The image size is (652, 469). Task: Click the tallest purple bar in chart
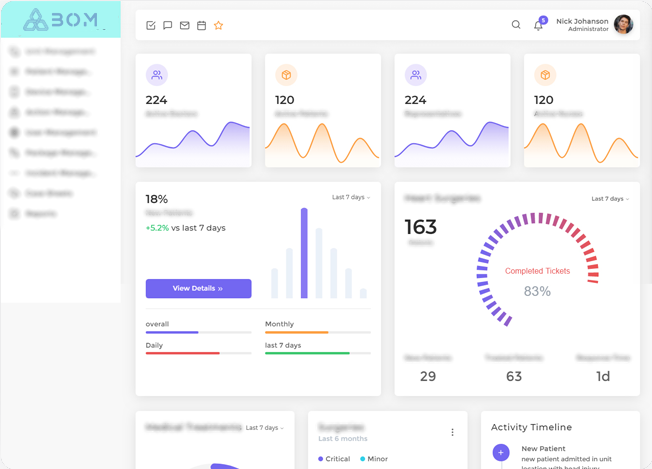coord(304,253)
